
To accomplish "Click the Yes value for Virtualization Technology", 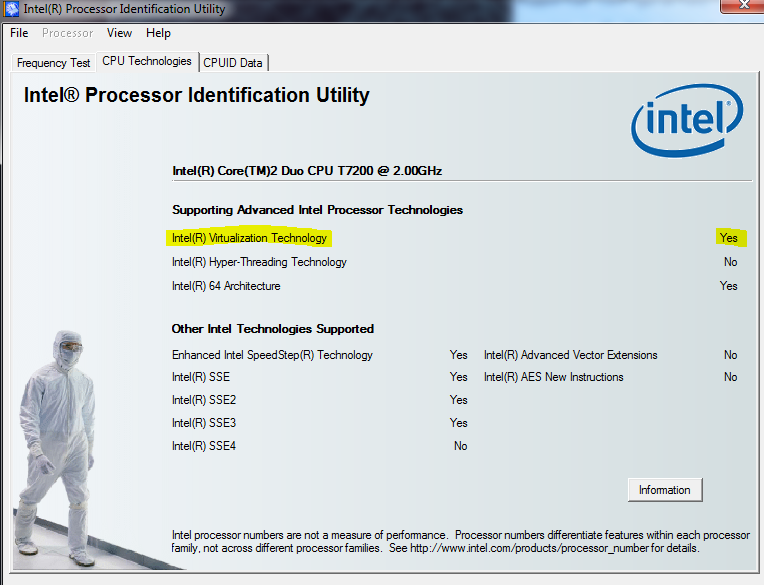I will (x=728, y=238).
